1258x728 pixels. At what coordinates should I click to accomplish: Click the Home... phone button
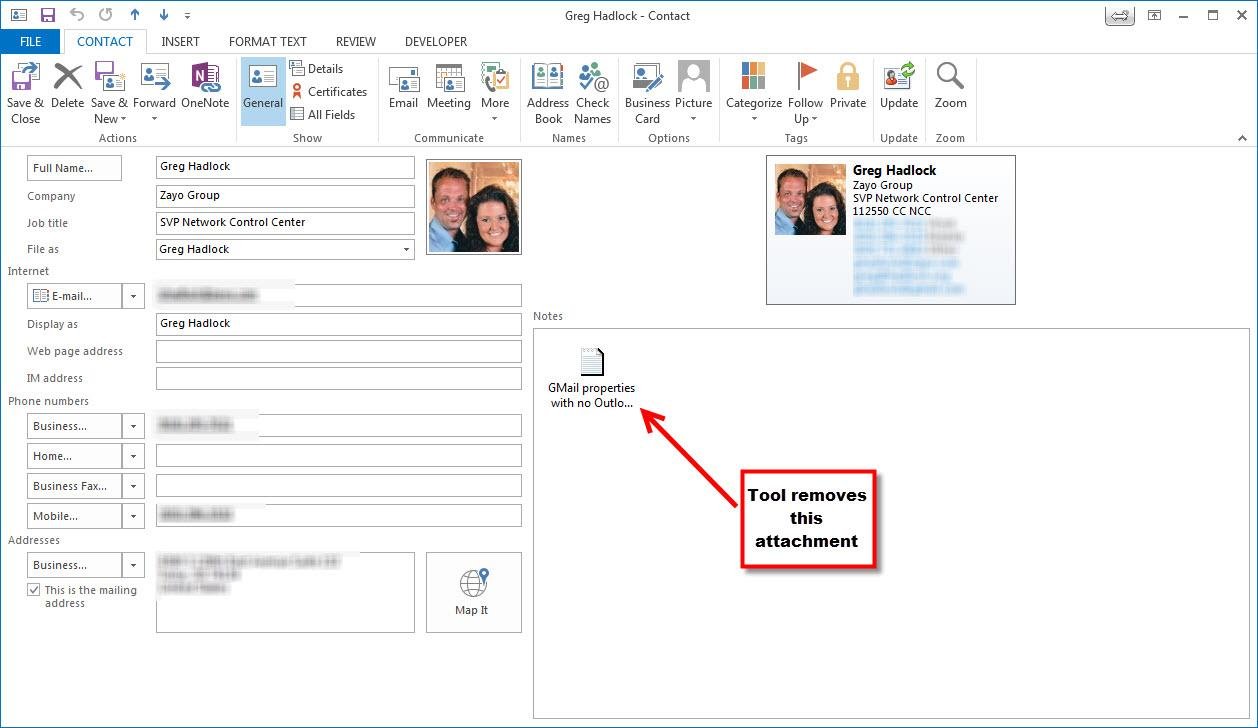(x=74, y=456)
